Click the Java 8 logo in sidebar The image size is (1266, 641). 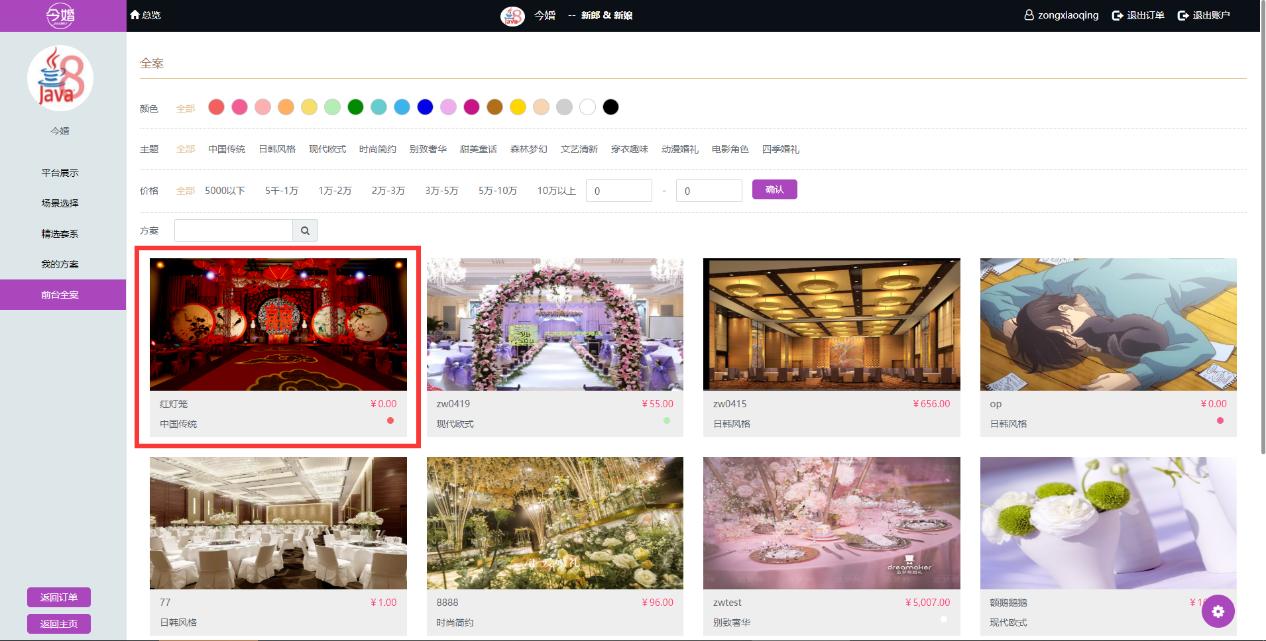coord(63,79)
